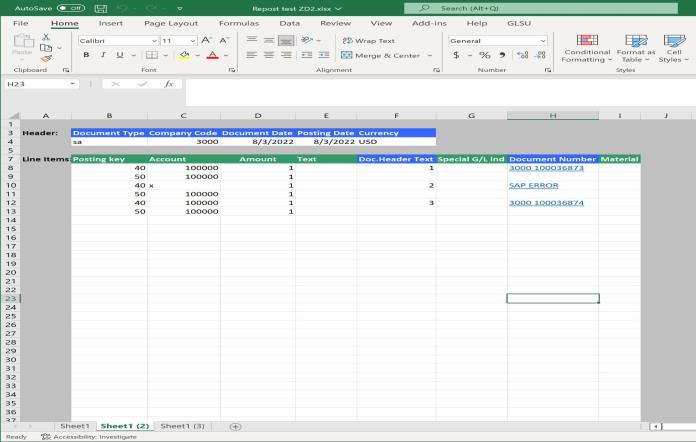
Task: Click the Orientation text angle icon
Action: (x=307, y=40)
